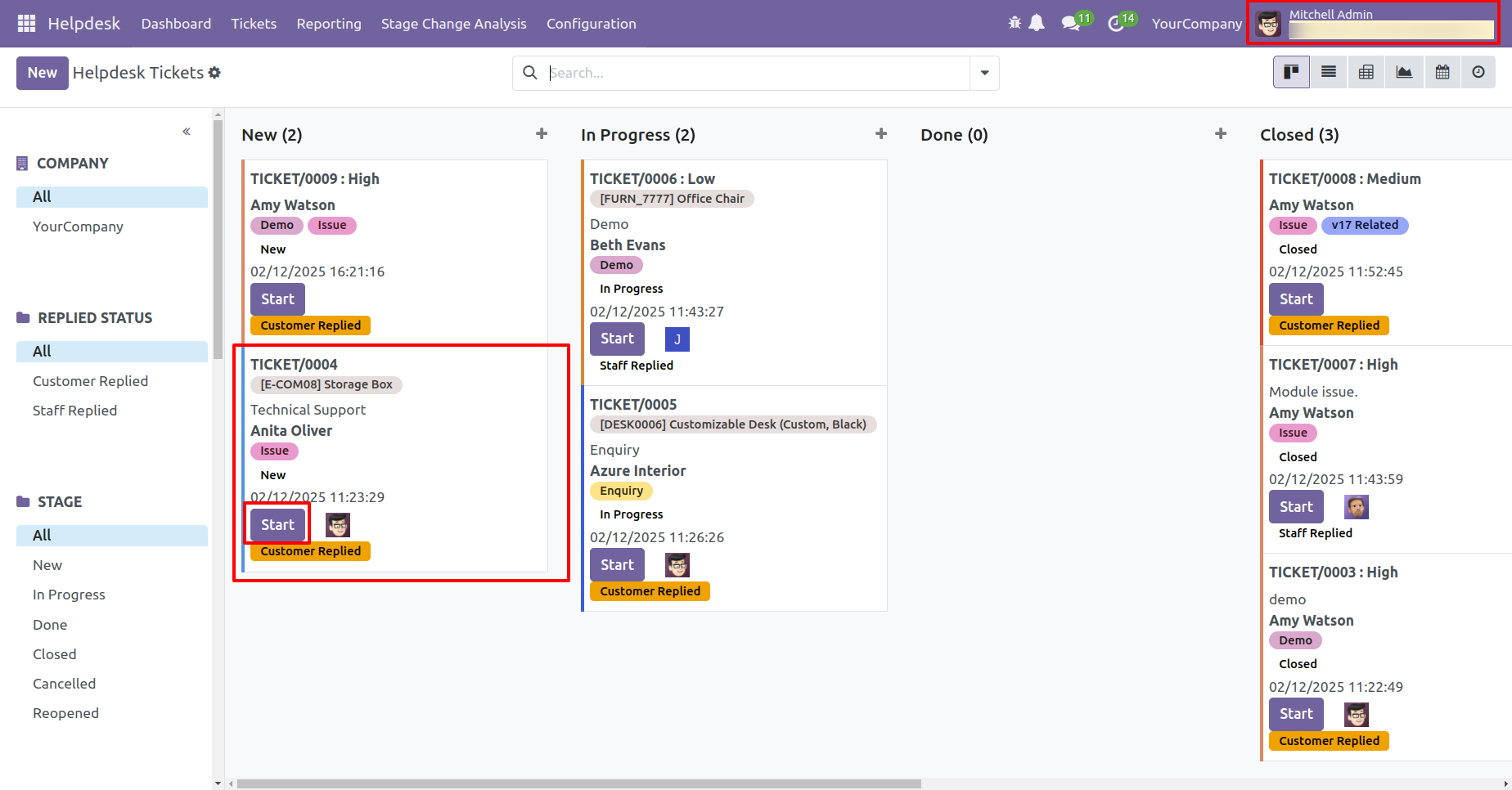The height and width of the screenshot is (790, 1512).
Task: Filter by YourCompany in the sidebar
Action: 78,227
